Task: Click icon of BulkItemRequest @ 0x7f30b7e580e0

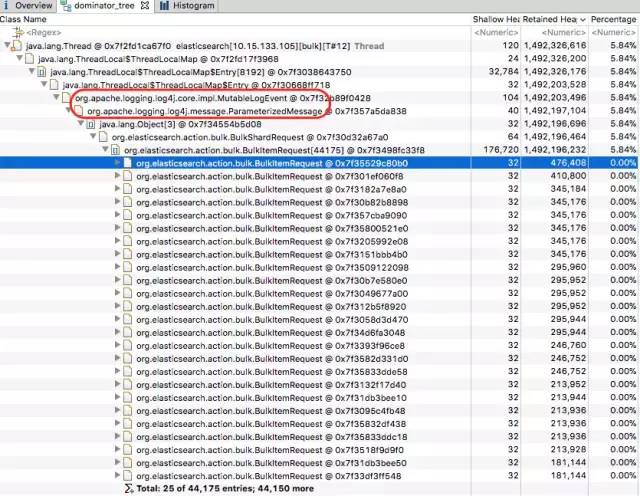Action: click(x=128, y=280)
